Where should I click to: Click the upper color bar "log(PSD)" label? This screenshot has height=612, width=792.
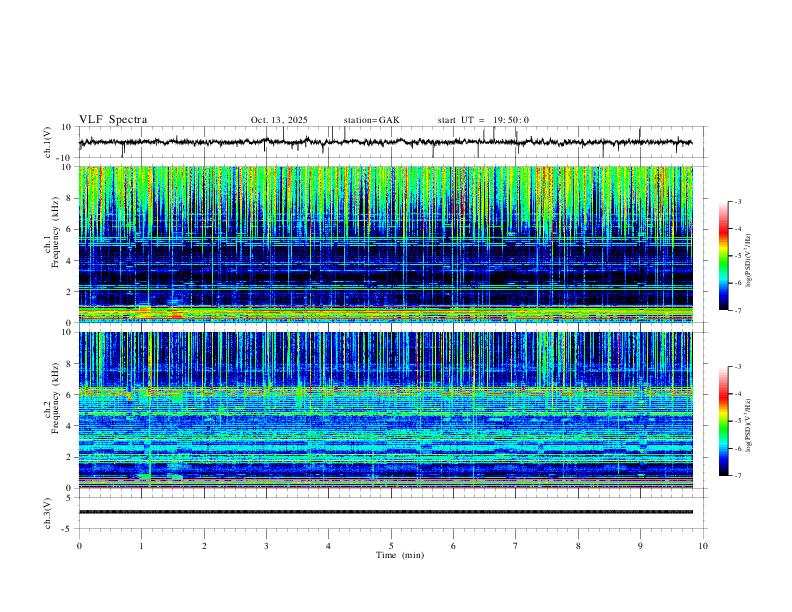(749, 260)
